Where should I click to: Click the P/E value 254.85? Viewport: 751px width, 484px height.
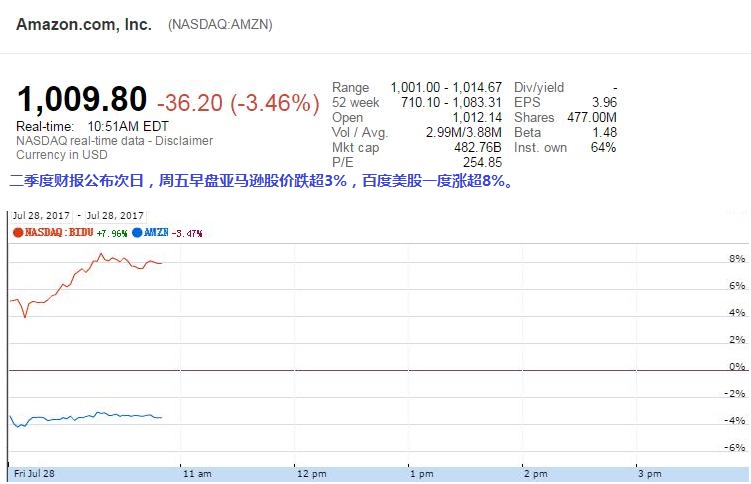coord(482,162)
